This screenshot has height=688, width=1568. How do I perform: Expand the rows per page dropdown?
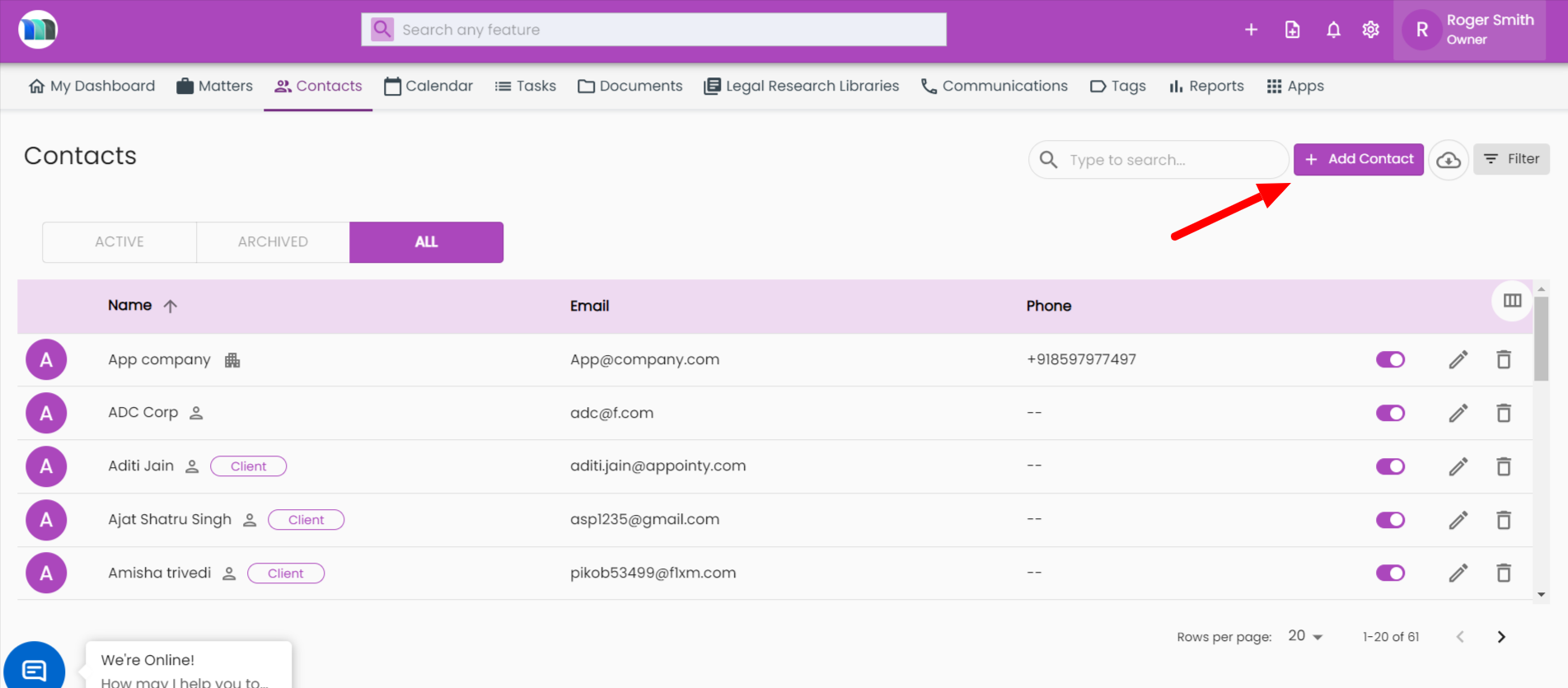[x=1305, y=636]
